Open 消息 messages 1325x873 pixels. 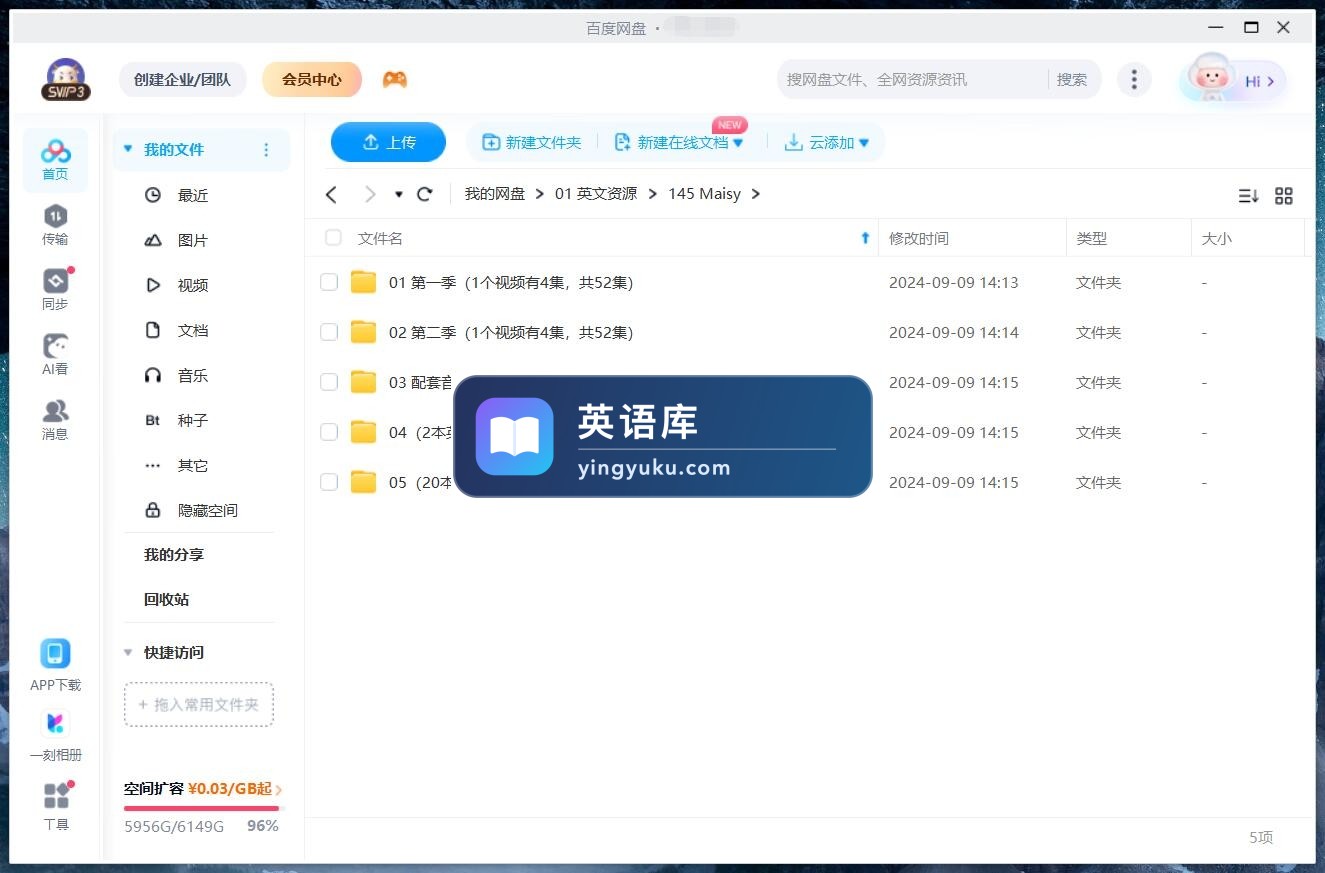click(x=55, y=420)
